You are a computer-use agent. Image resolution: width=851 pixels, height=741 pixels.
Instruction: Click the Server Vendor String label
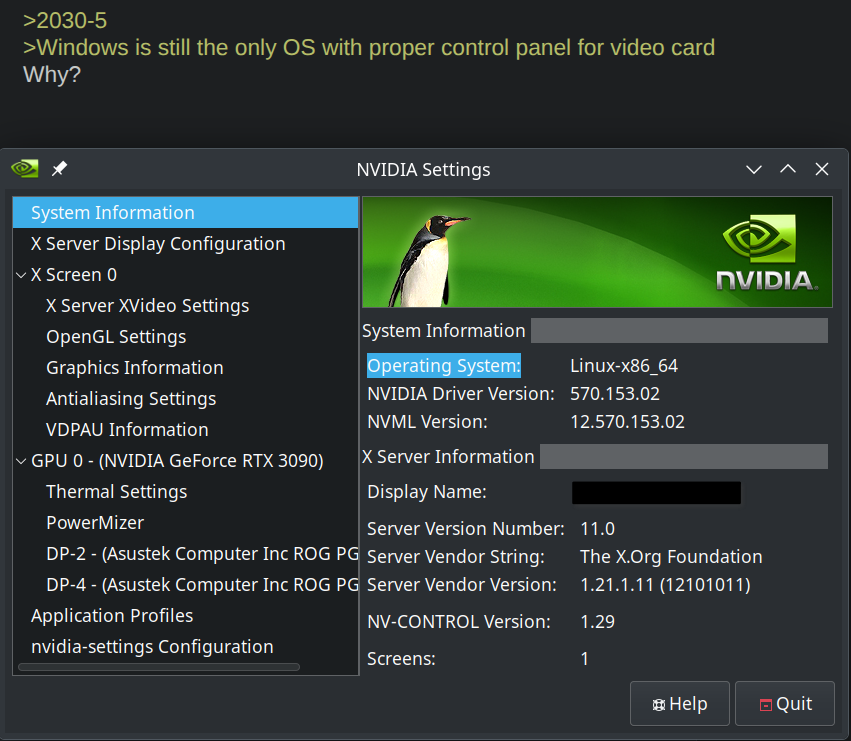click(456, 556)
